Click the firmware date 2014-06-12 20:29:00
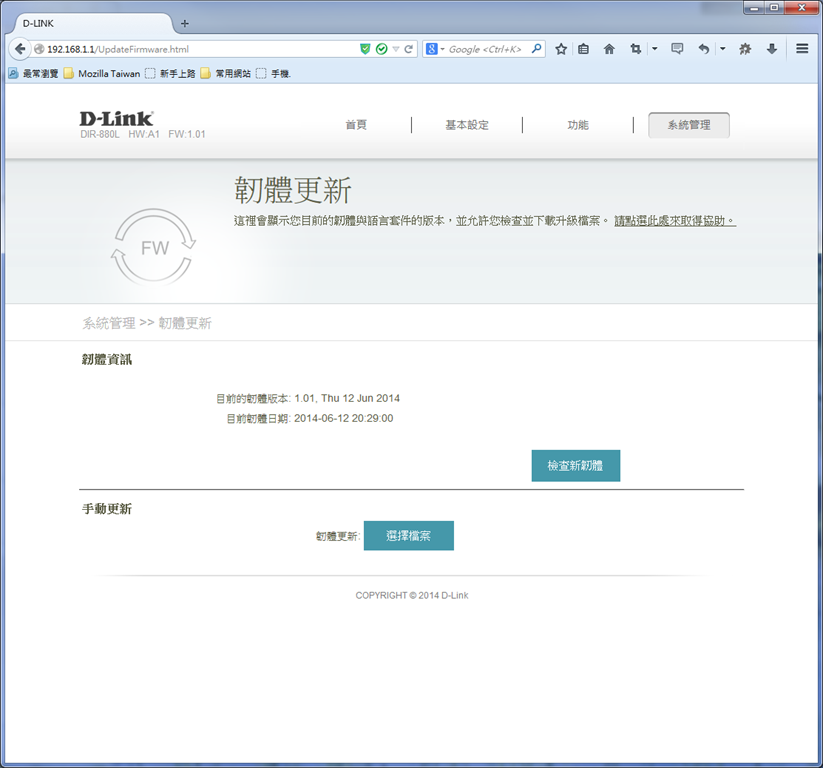823x768 pixels. click(343, 418)
